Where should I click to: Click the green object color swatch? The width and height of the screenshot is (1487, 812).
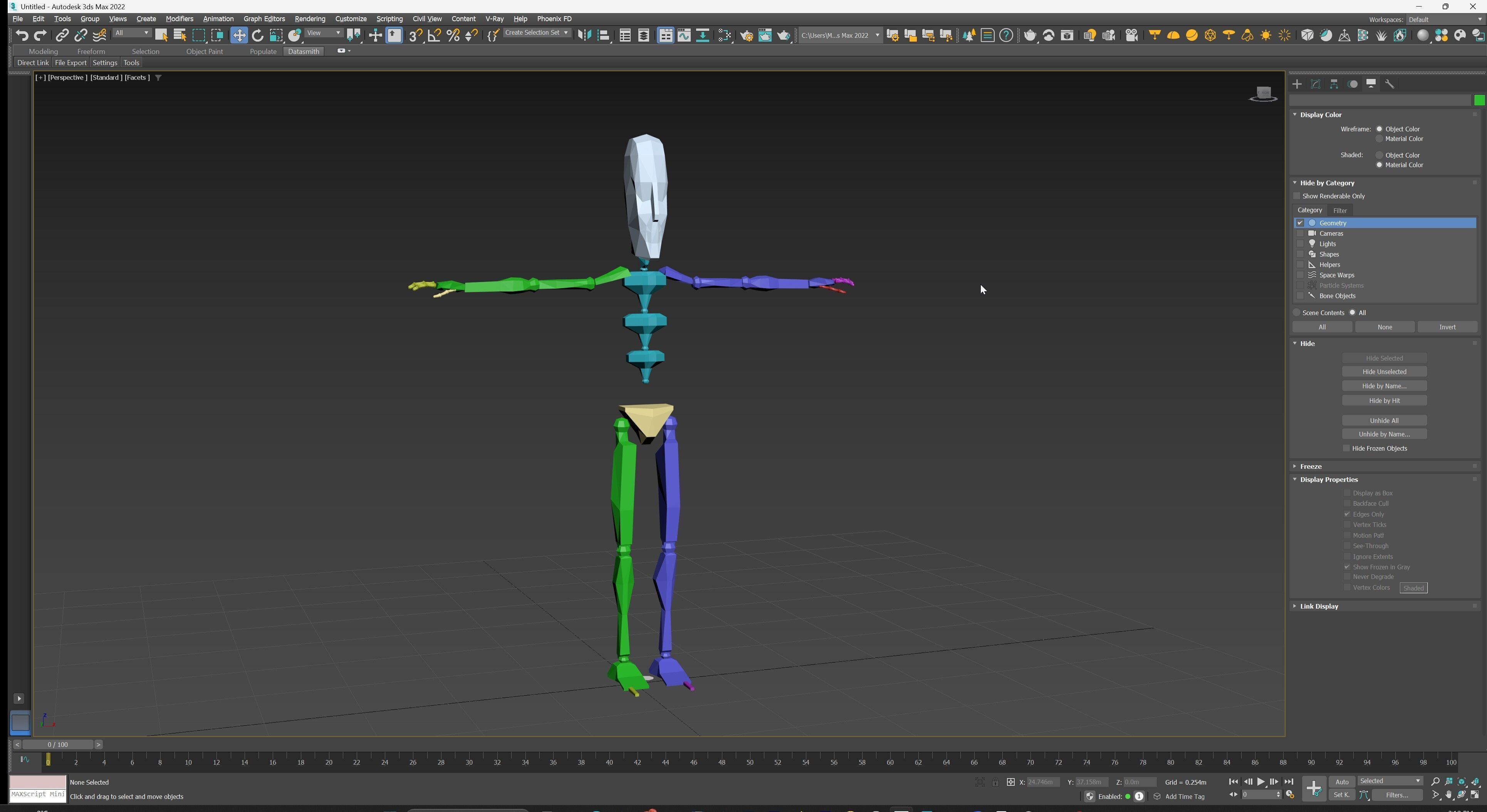click(x=1479, y=101)
